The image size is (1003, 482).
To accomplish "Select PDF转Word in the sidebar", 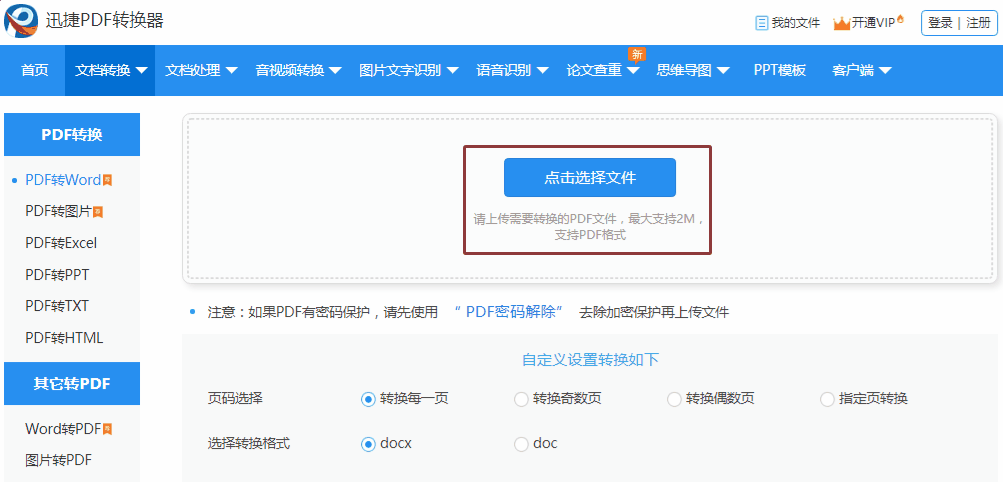I will point(63,180).
